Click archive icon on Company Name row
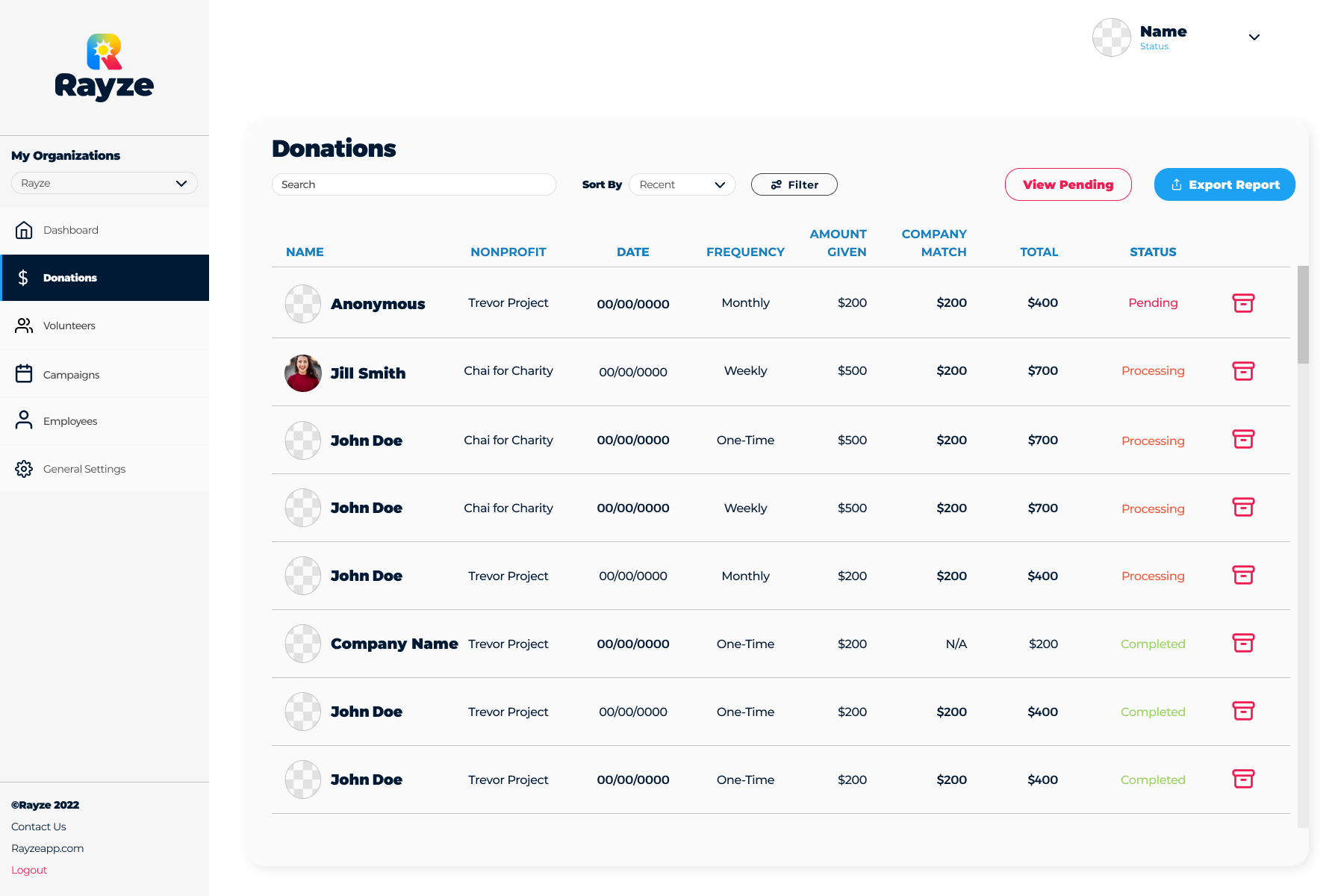This screenshot has height=896, width=1338. (1243, 643)
